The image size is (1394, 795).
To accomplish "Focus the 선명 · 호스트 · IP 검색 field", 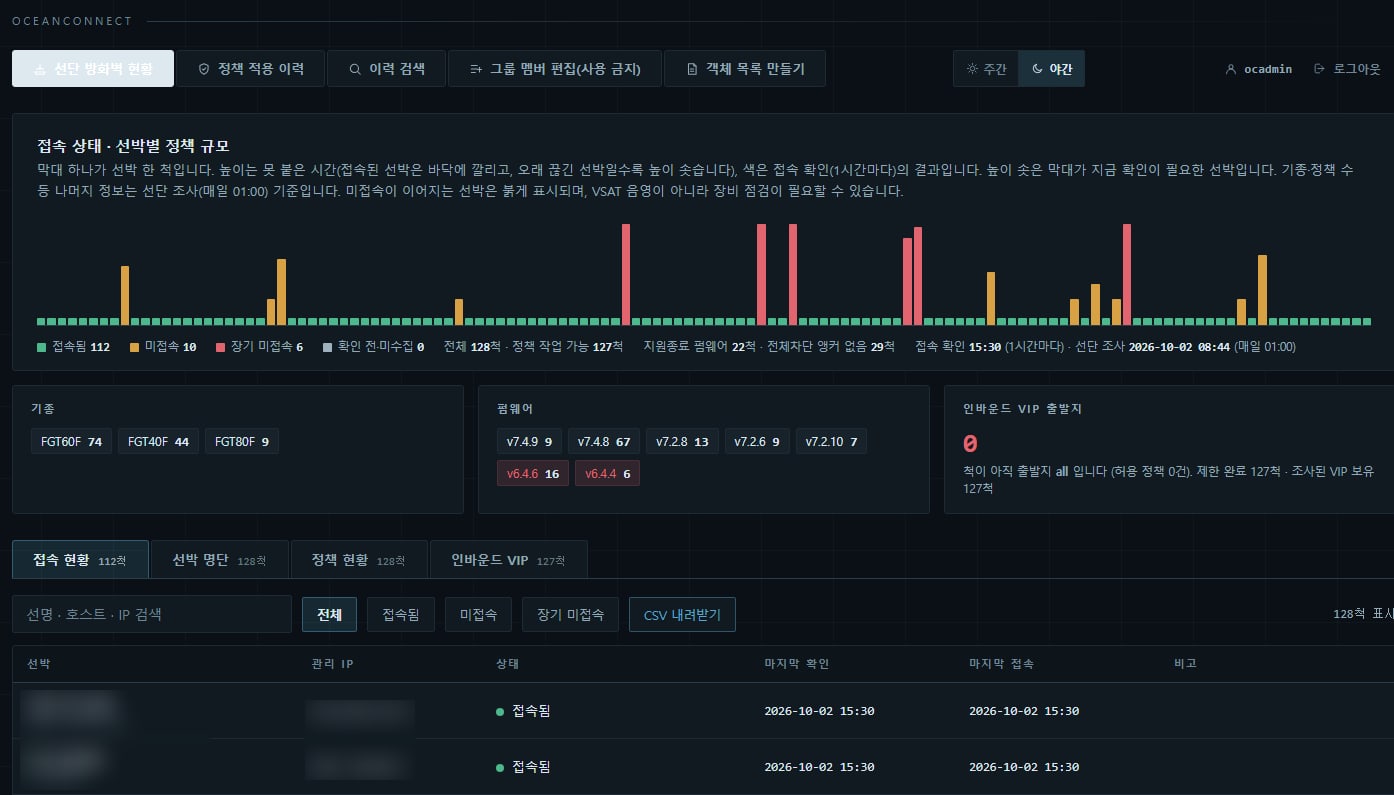I will (x=152, y=614).
